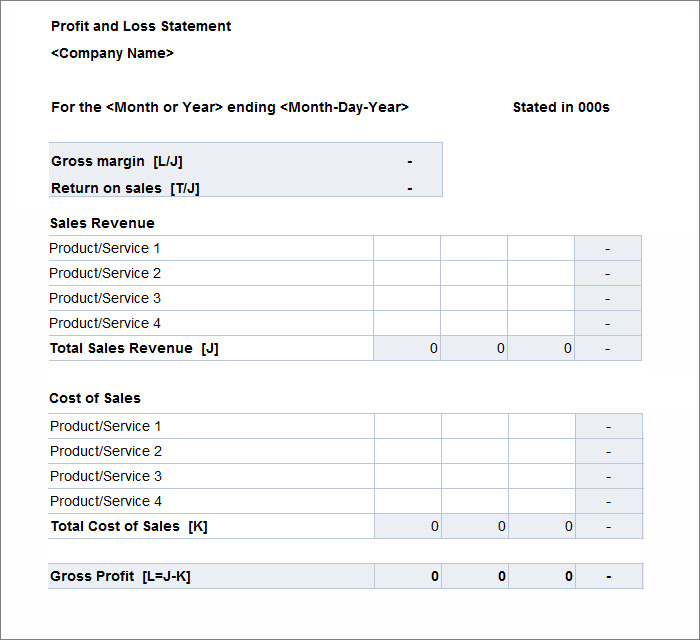Select the Return on sales [T/J] label

(x=125, y=187)
